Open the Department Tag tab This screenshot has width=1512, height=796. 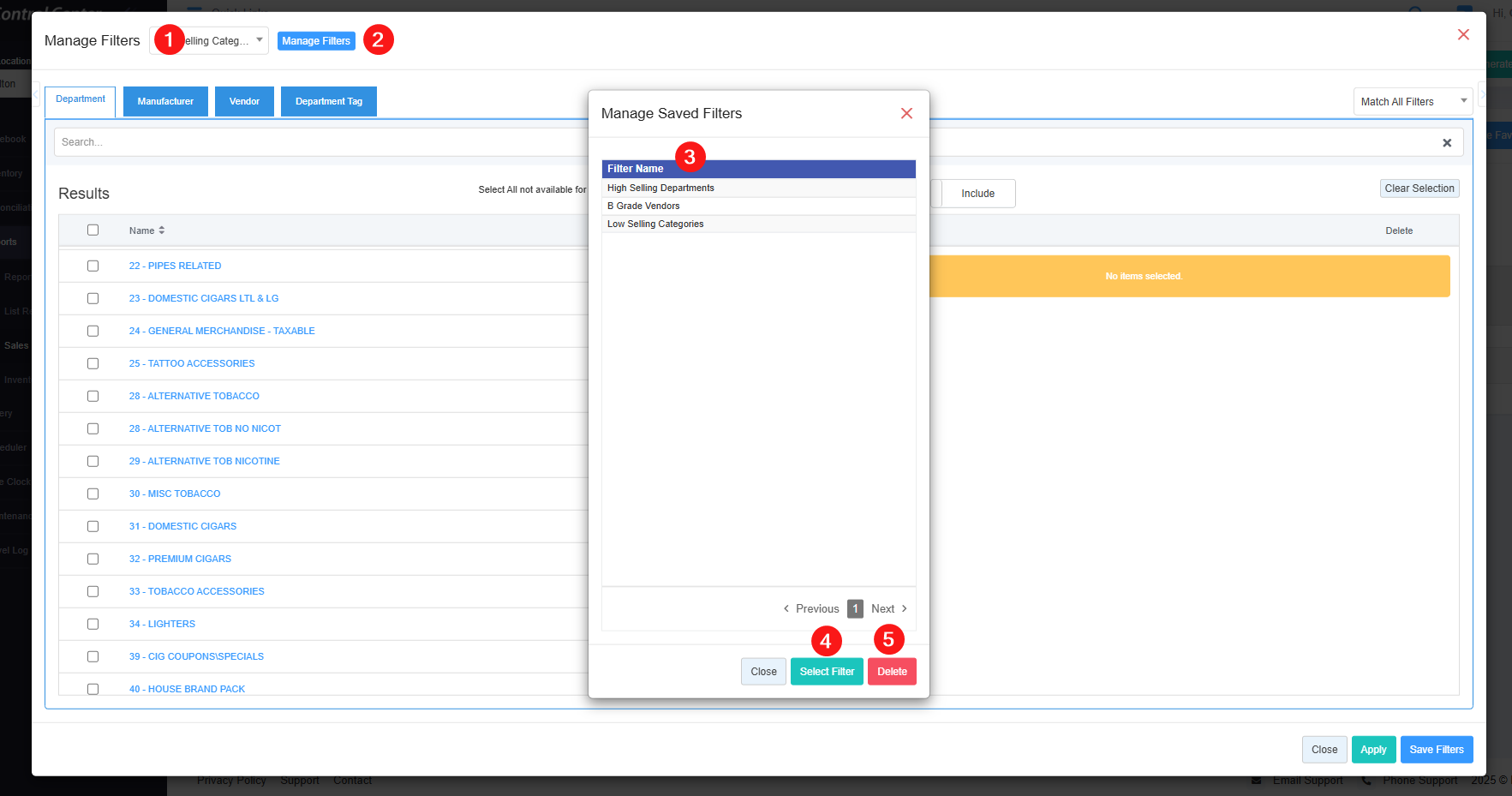(x=328, y=102)
